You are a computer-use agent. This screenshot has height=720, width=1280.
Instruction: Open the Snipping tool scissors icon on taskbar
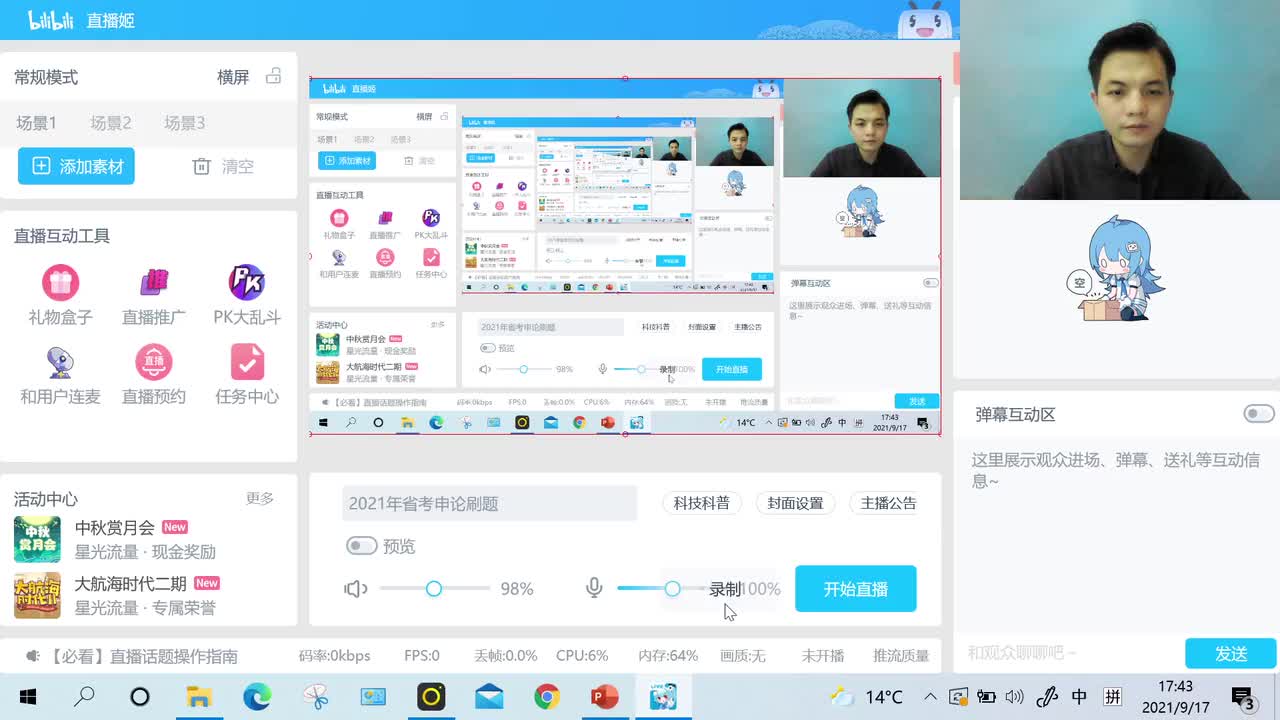[x=315, y=697]
